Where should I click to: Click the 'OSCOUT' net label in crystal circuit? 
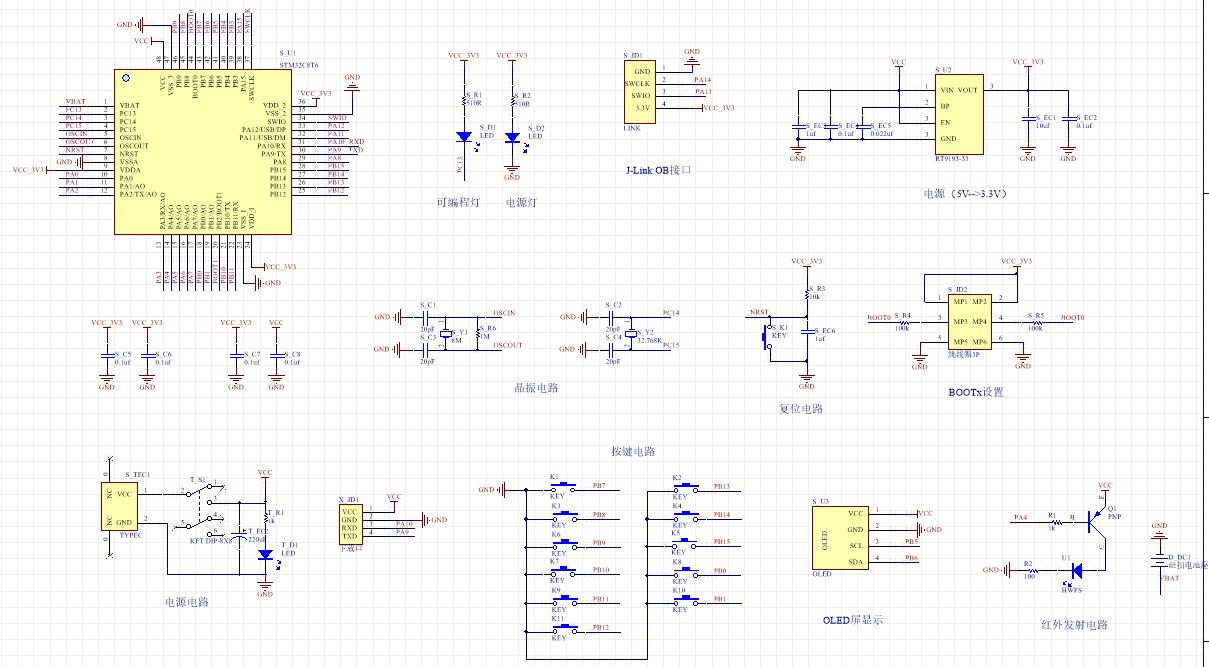point(507,345)
